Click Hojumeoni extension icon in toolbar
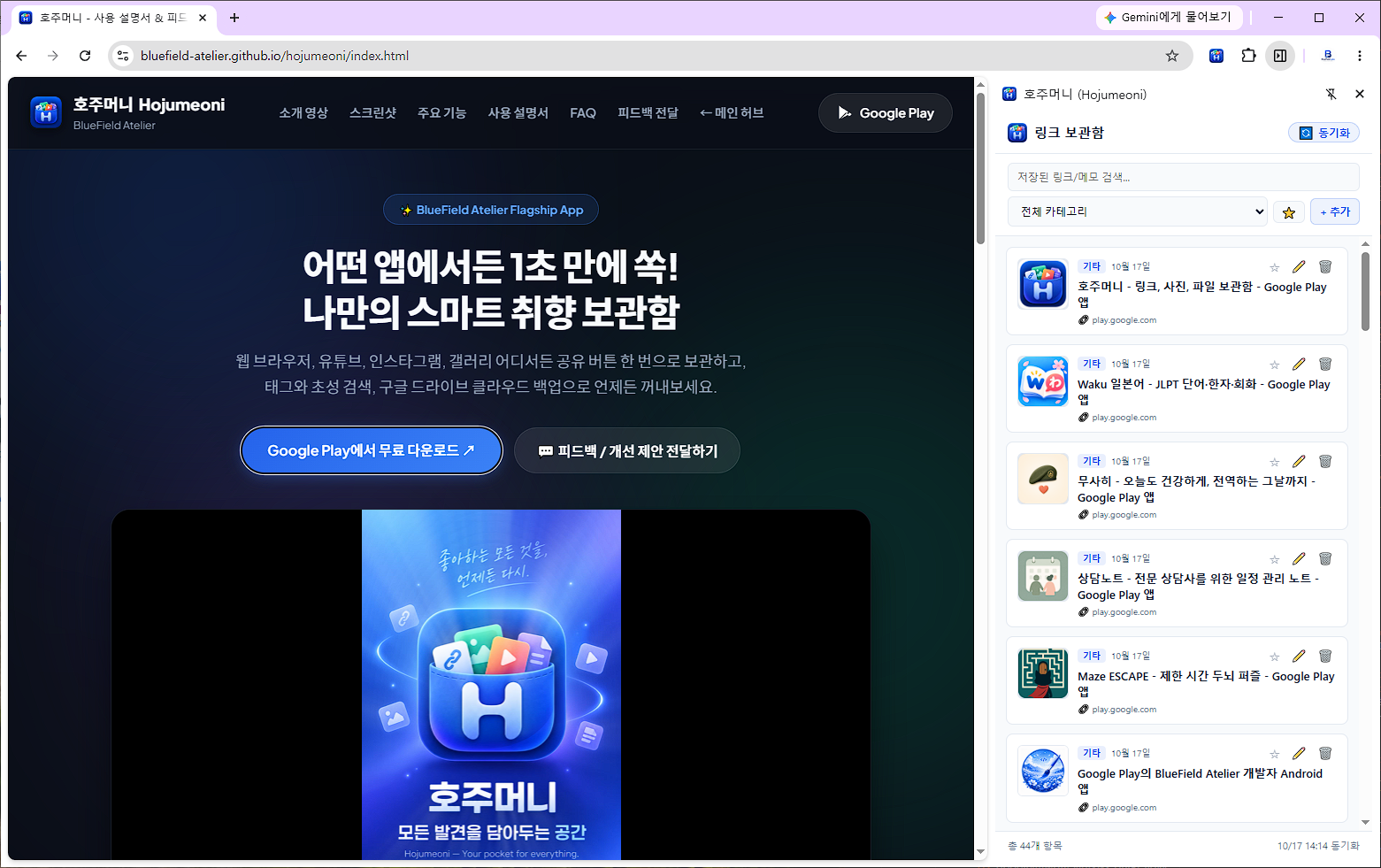1381x868 pixels. [1216, 56]
